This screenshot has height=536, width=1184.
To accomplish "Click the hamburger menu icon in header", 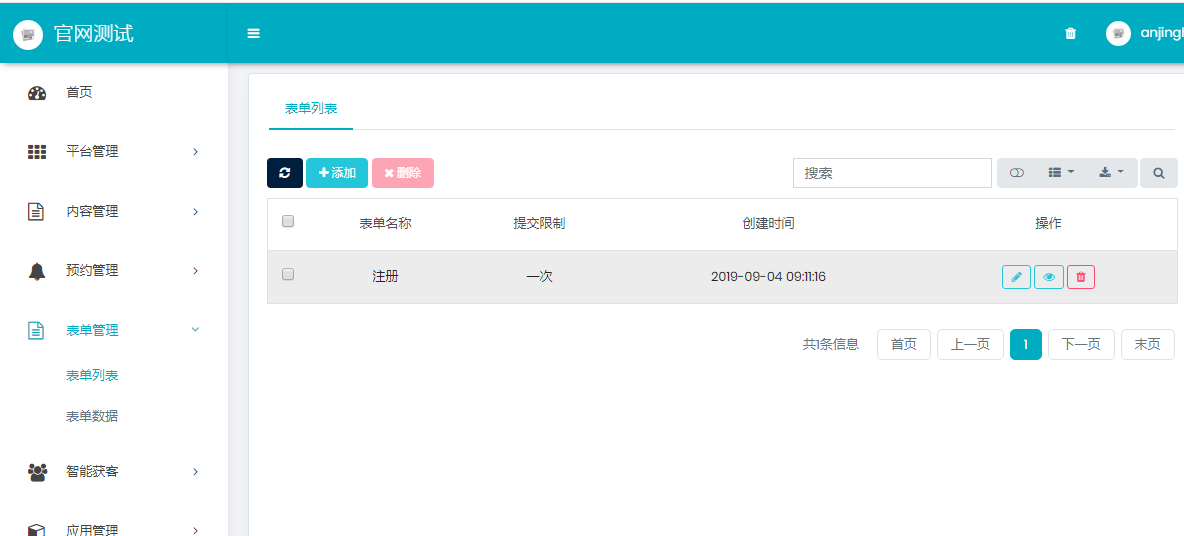I will click(x=254, y=33).
